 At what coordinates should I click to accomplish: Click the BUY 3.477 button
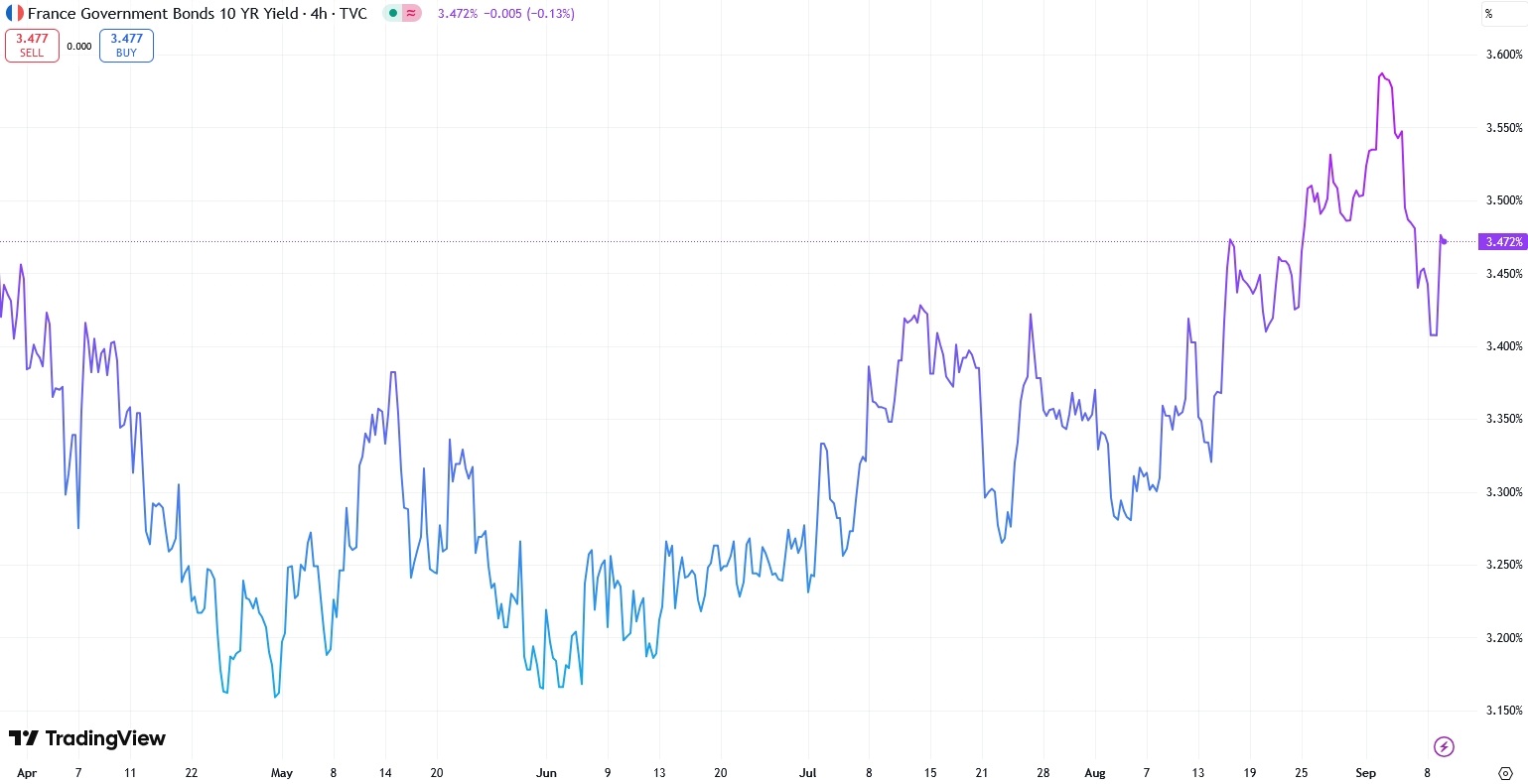pos(126,46)
